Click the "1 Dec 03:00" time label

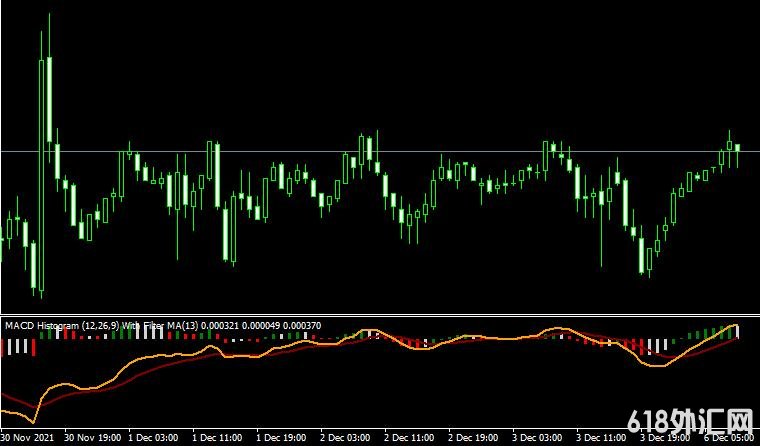coord(154,437)
